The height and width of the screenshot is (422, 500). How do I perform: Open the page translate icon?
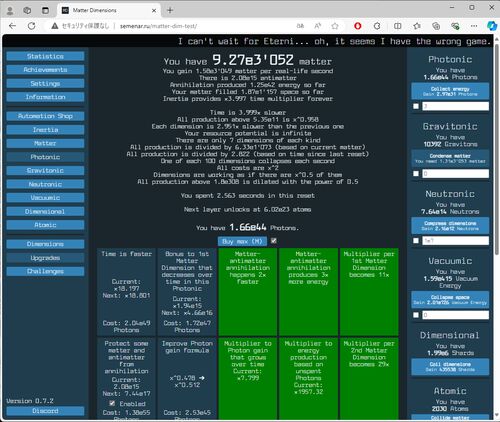coord(300,26)
